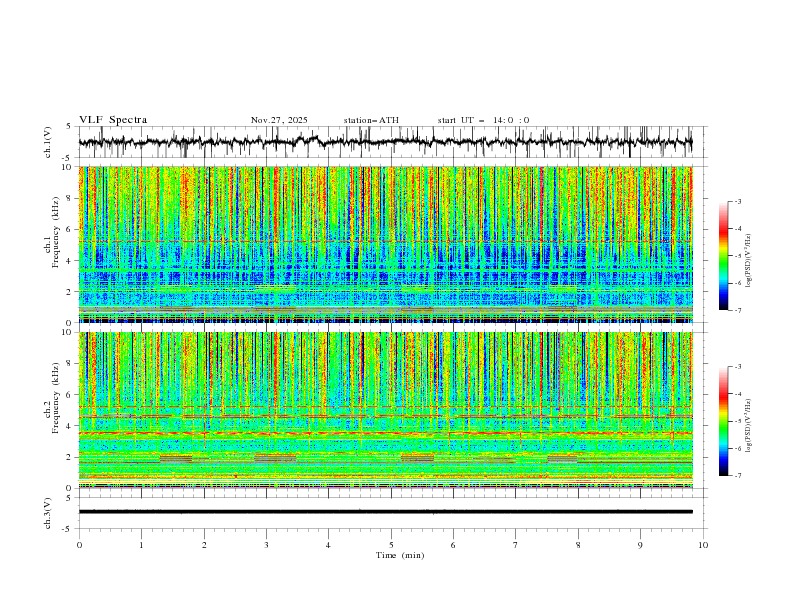Viewport: 792px width, 612px height.
Task: Click the upper 'log(PSD)(V²/Hz)' colorbar label
Action: 748,261
